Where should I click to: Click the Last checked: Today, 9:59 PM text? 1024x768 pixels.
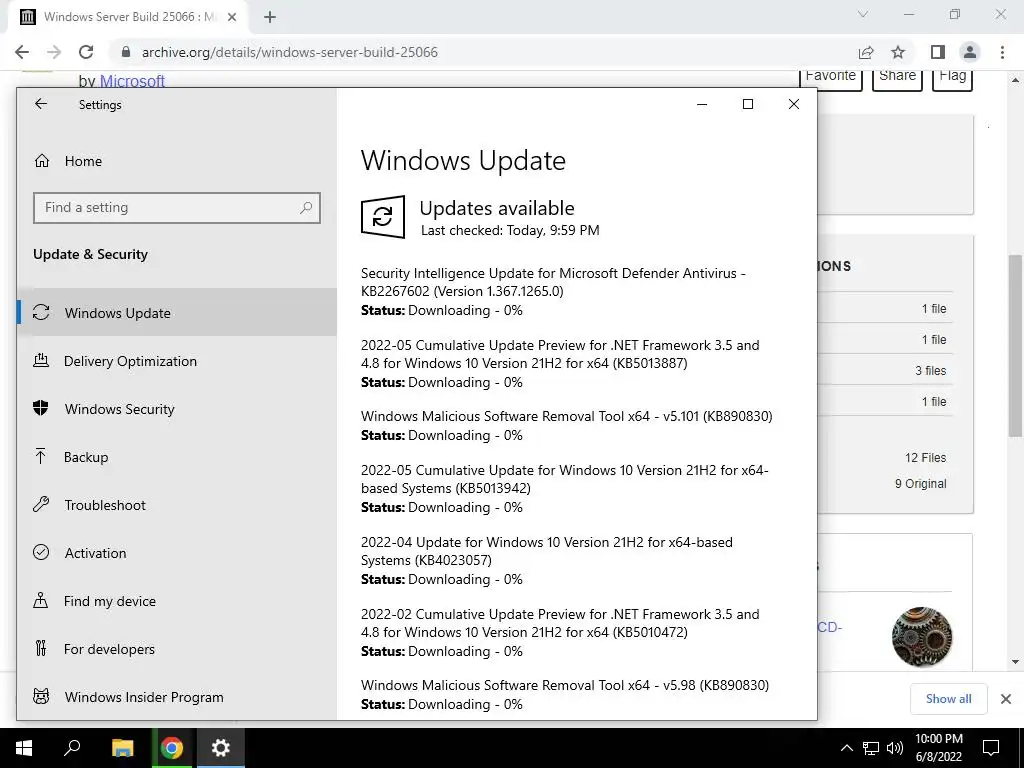coord(510,230)
